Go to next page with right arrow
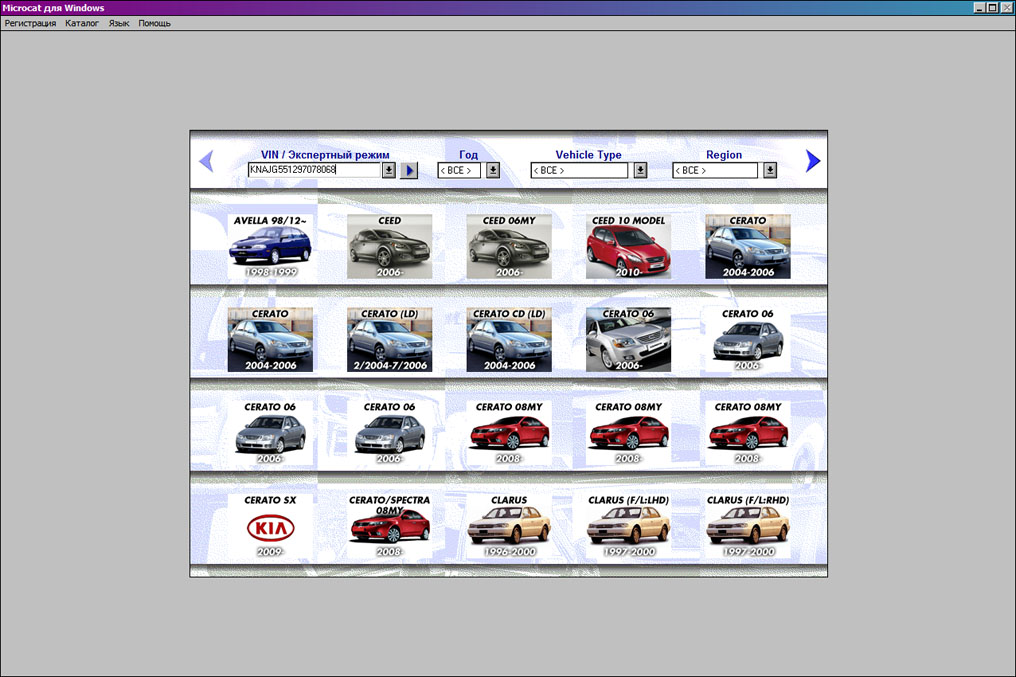Viewport: 1016px width, 677px height. pyautogui.click(x=812, y=161)
